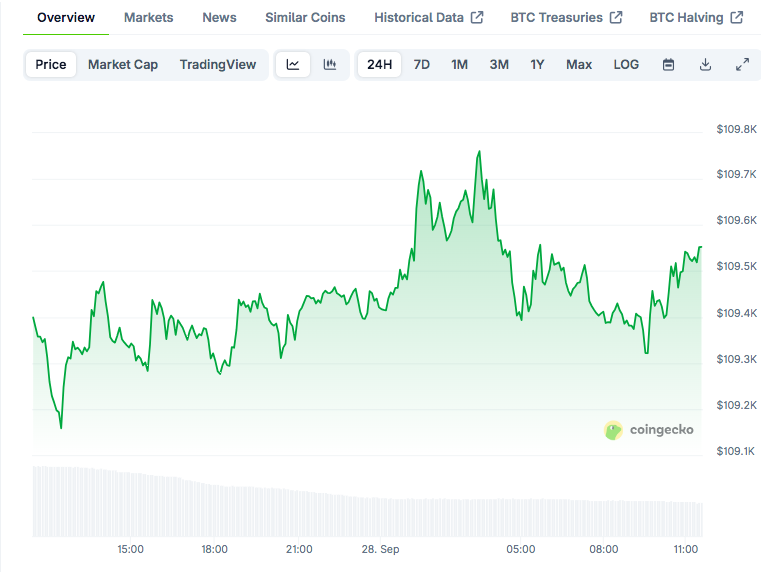Click external link icon beside Historical Data
This screenshot has height=572, width=761.
(477, 18)
